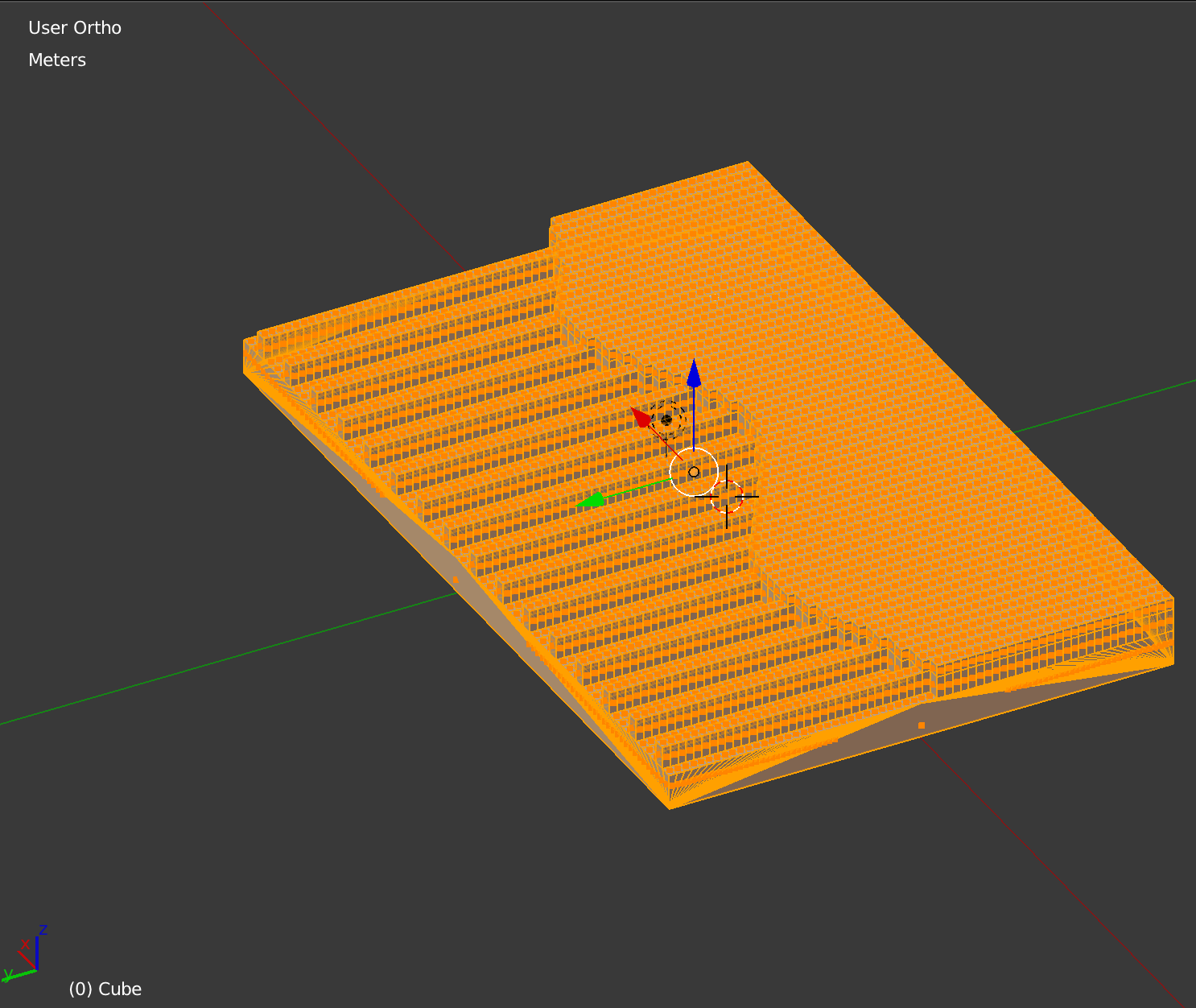The width and height of the screenshot is (1196, 1008).
Task: Click the green Y-axis manipulator arrow
Action: click(x=592, y=501)
